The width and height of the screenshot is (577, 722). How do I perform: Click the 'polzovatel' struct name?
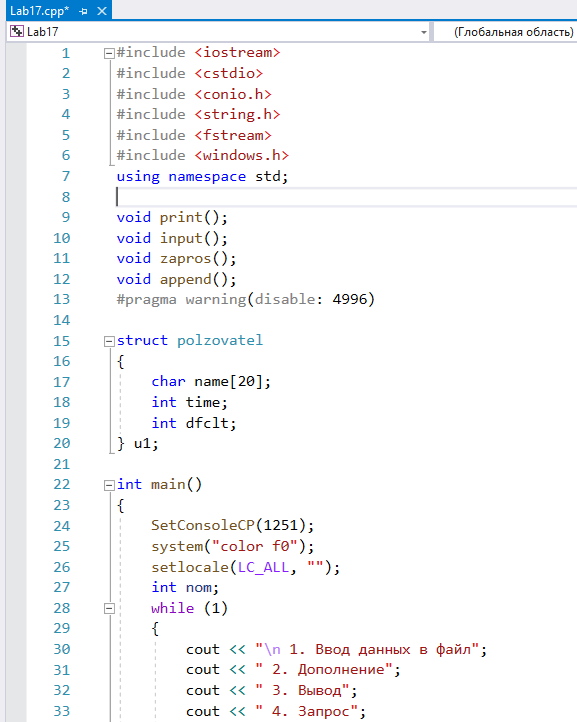pyautogui.click(x=220, y=341)
